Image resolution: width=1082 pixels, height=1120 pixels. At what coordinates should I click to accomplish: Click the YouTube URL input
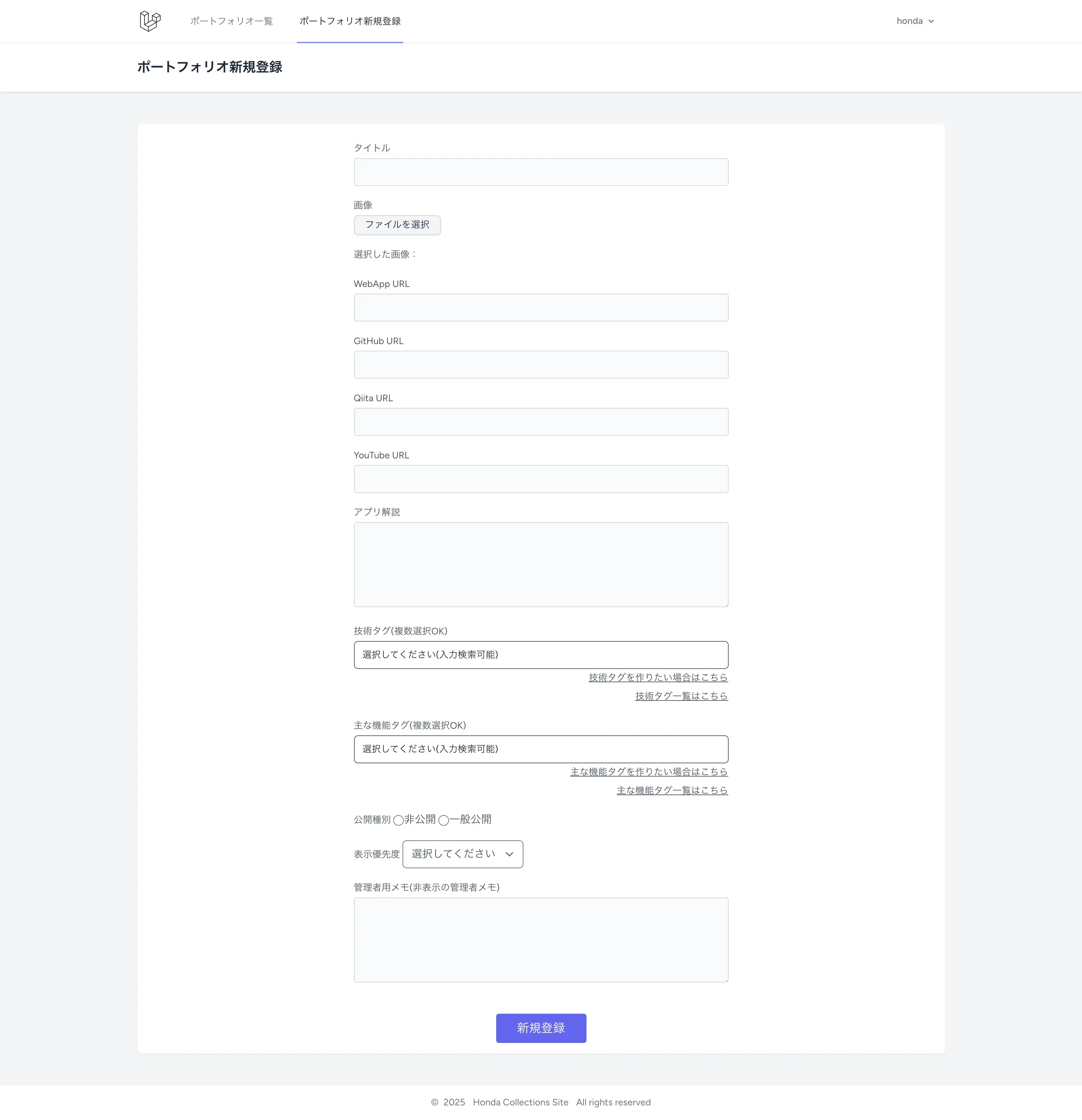click(x=540, y=479)
